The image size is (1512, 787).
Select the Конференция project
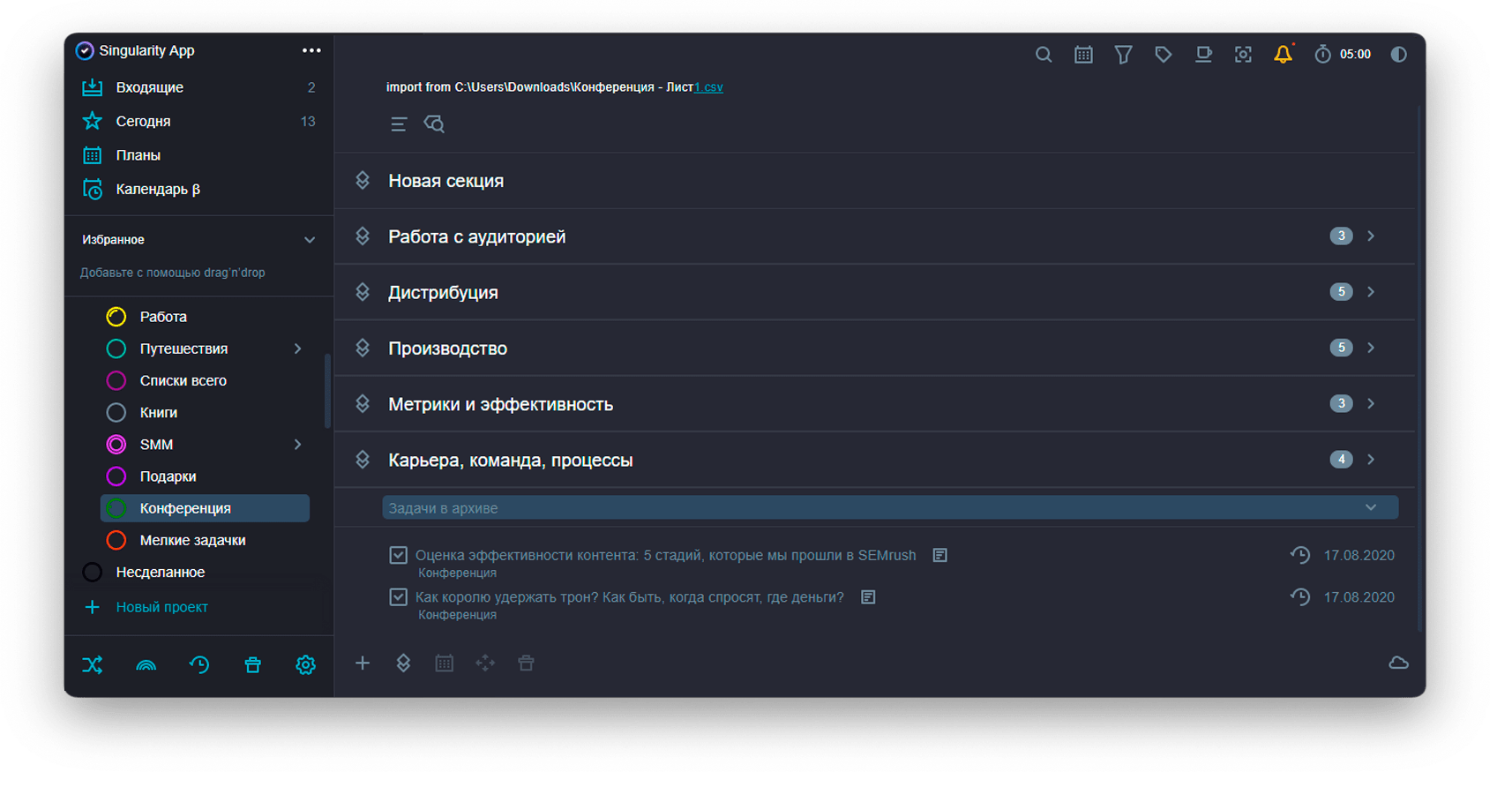click(x=205, y=508)
